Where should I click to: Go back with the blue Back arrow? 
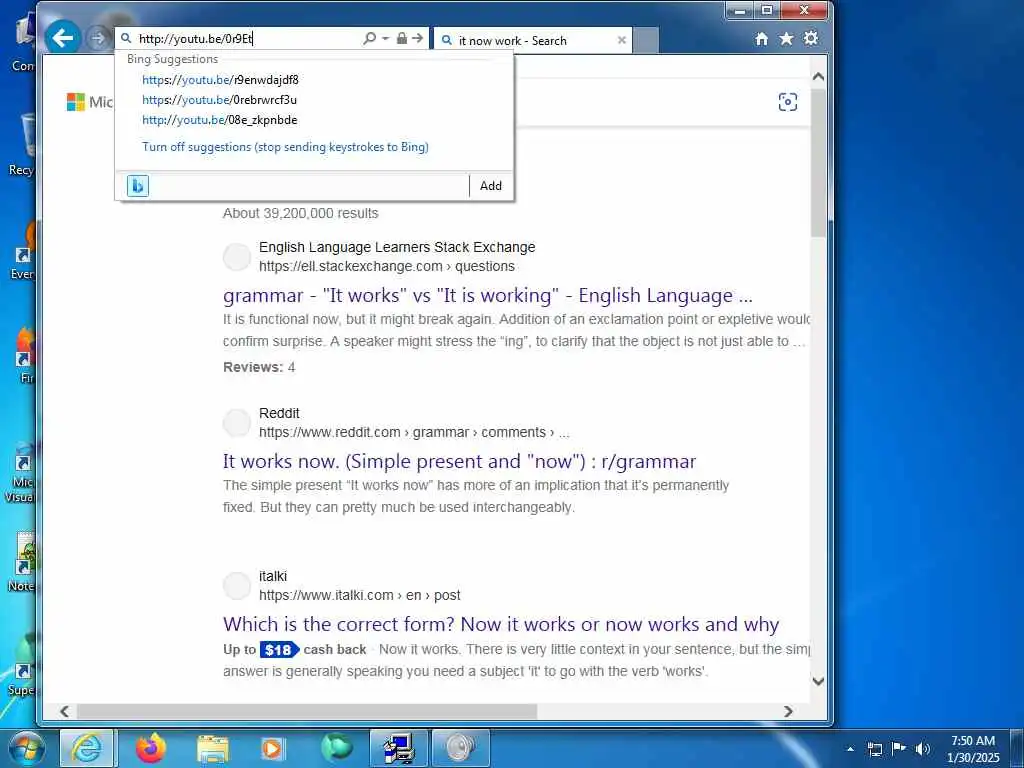click(63, 38)
